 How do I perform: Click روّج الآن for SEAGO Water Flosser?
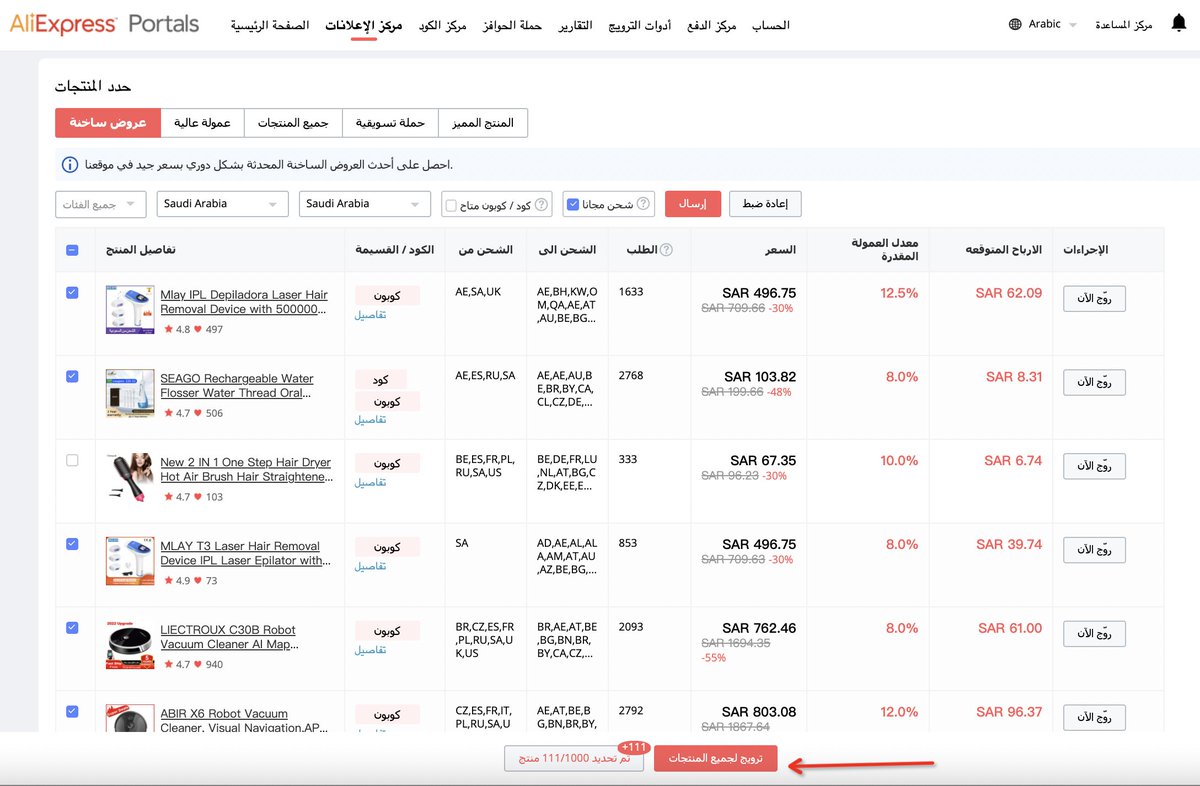pyautogui.click(x=1094, y=382)
